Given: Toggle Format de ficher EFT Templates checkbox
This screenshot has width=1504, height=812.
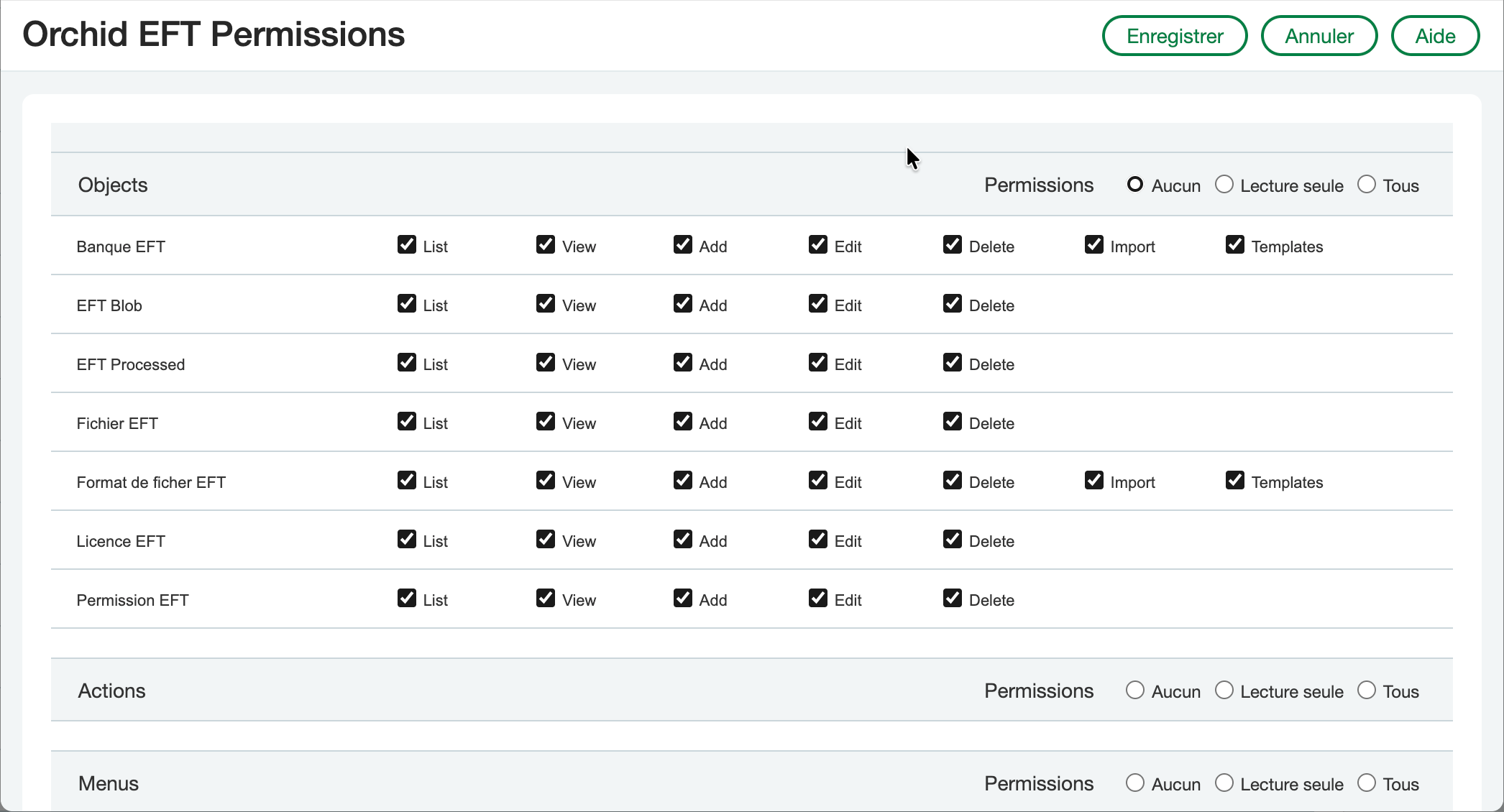Looking at the screenshot, I should 1234,481.
